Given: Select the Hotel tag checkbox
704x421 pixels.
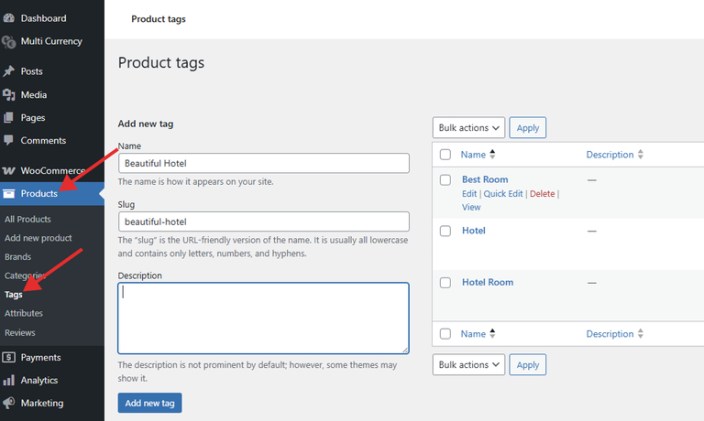Looking at the screenshot, I should pos(445,231).
